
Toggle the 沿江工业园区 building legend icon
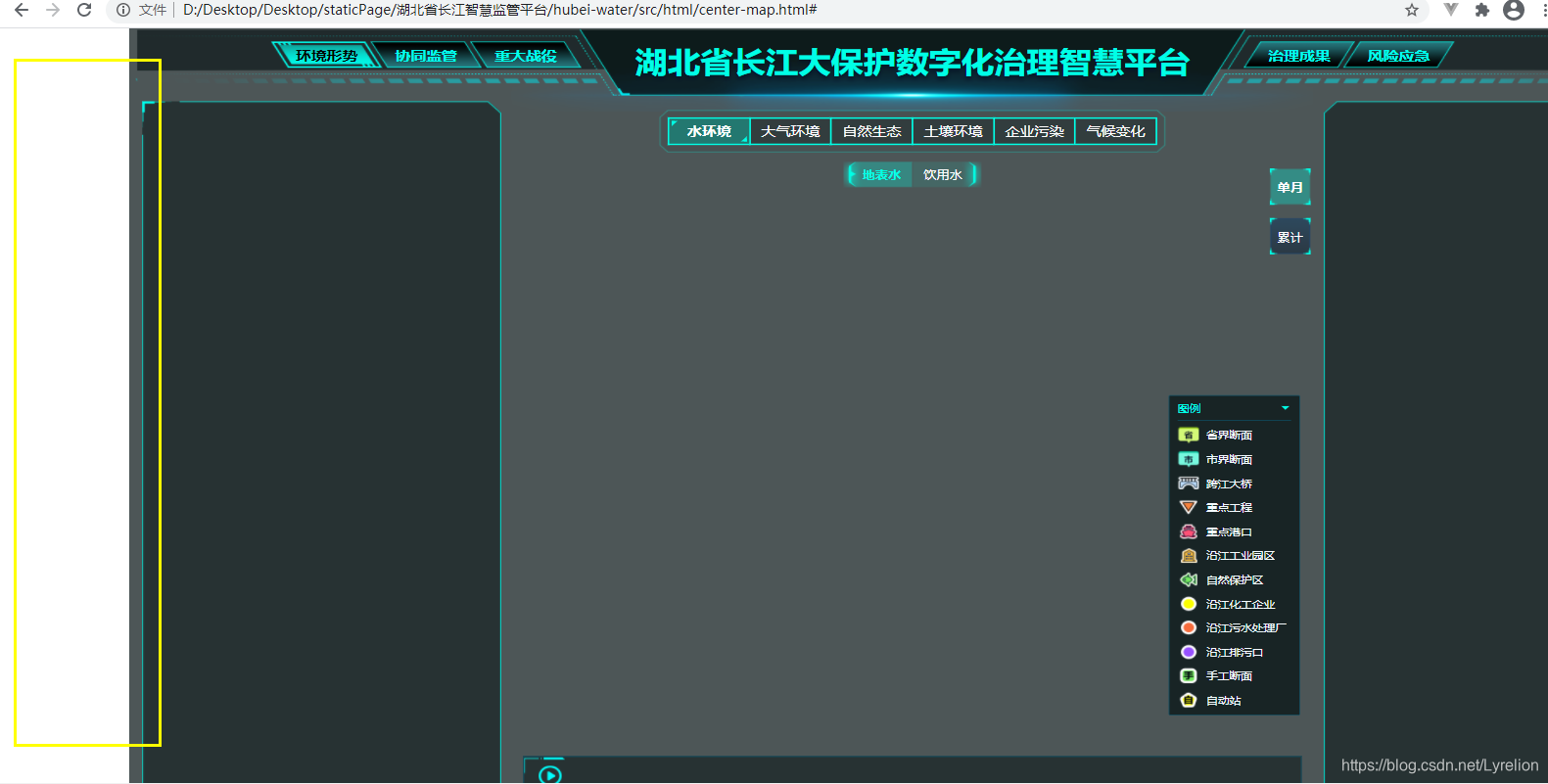click(1188, 555)
